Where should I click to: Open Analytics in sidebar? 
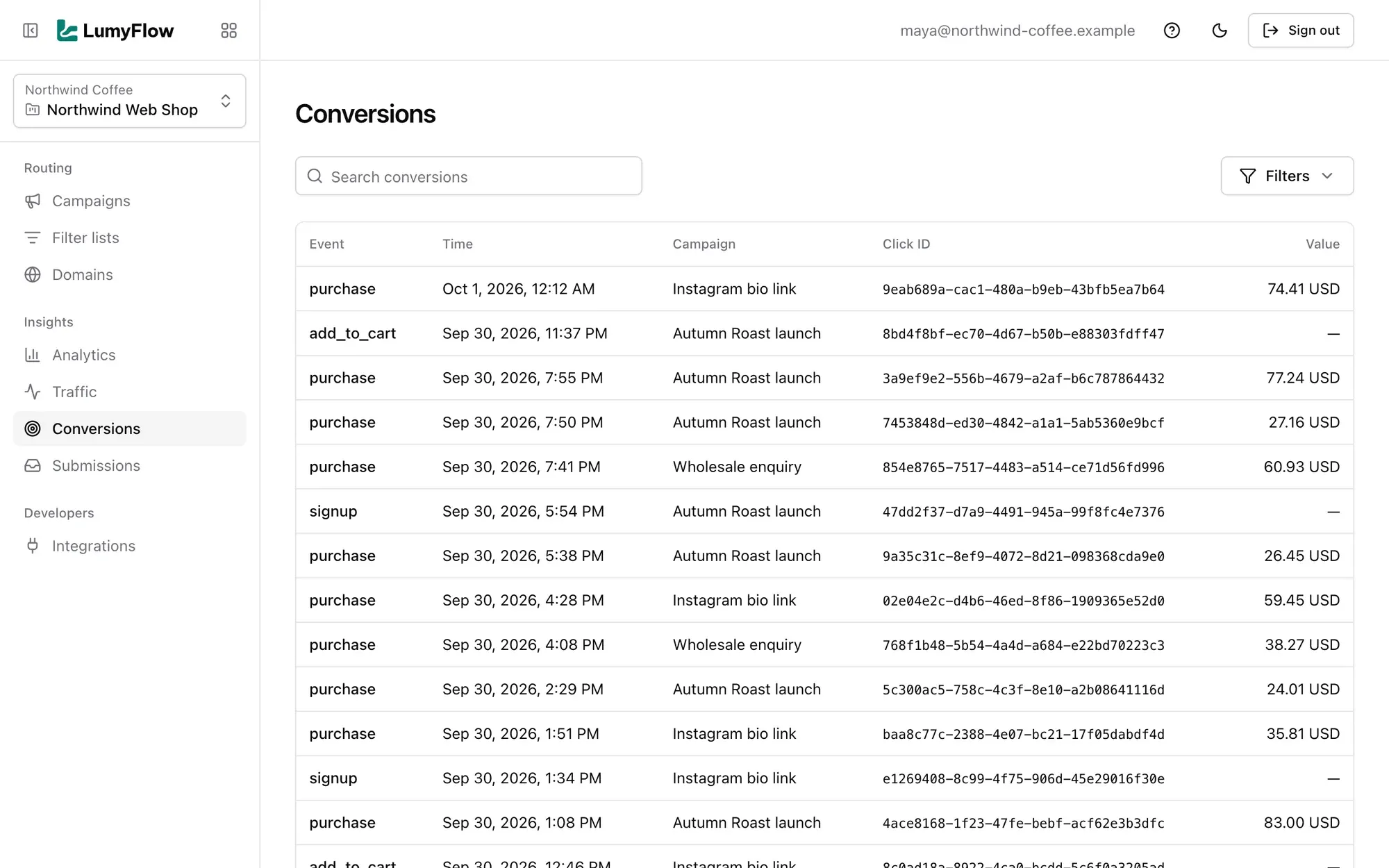[130, 355]
